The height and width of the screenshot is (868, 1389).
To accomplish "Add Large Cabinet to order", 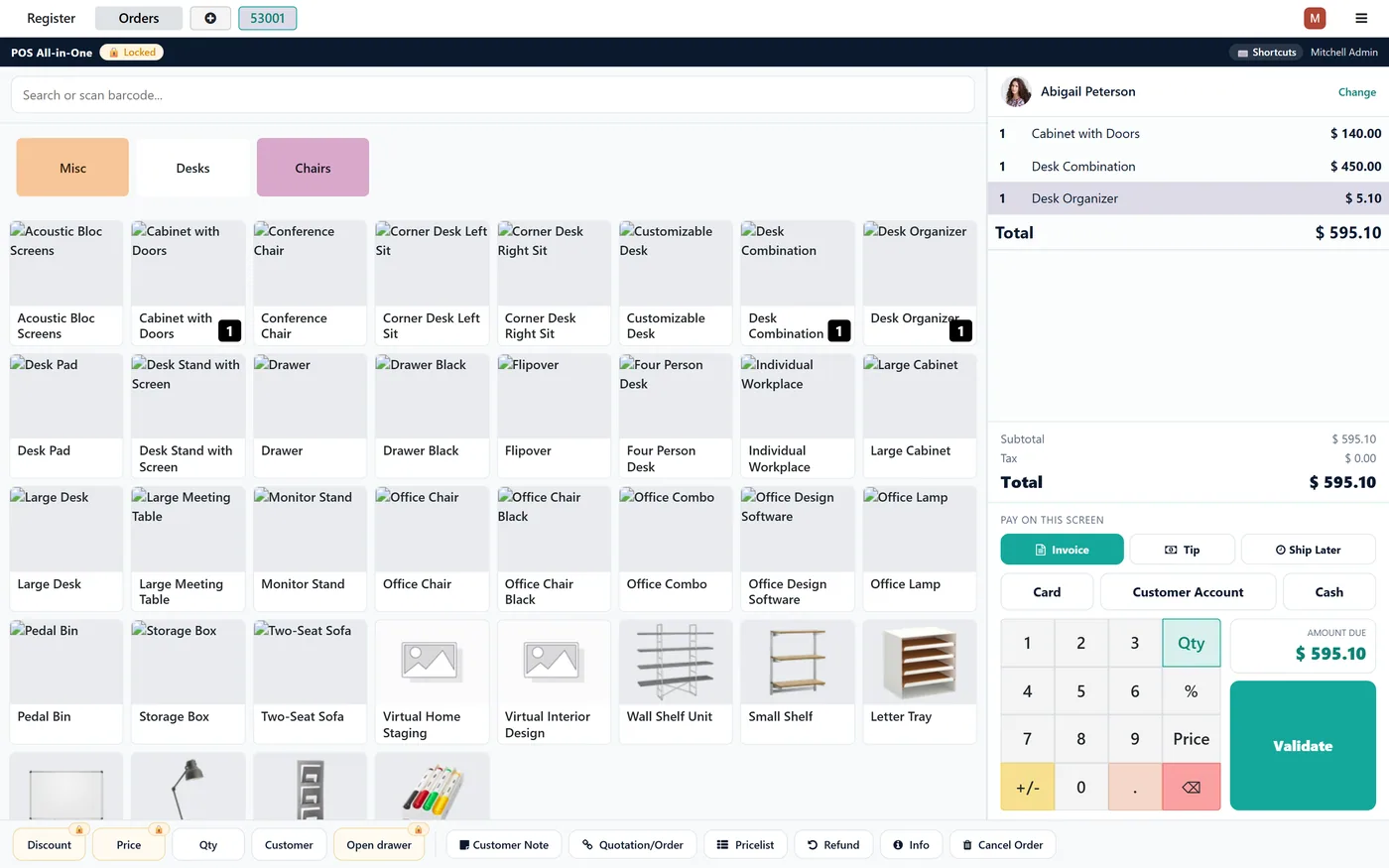I will [920, 416].
